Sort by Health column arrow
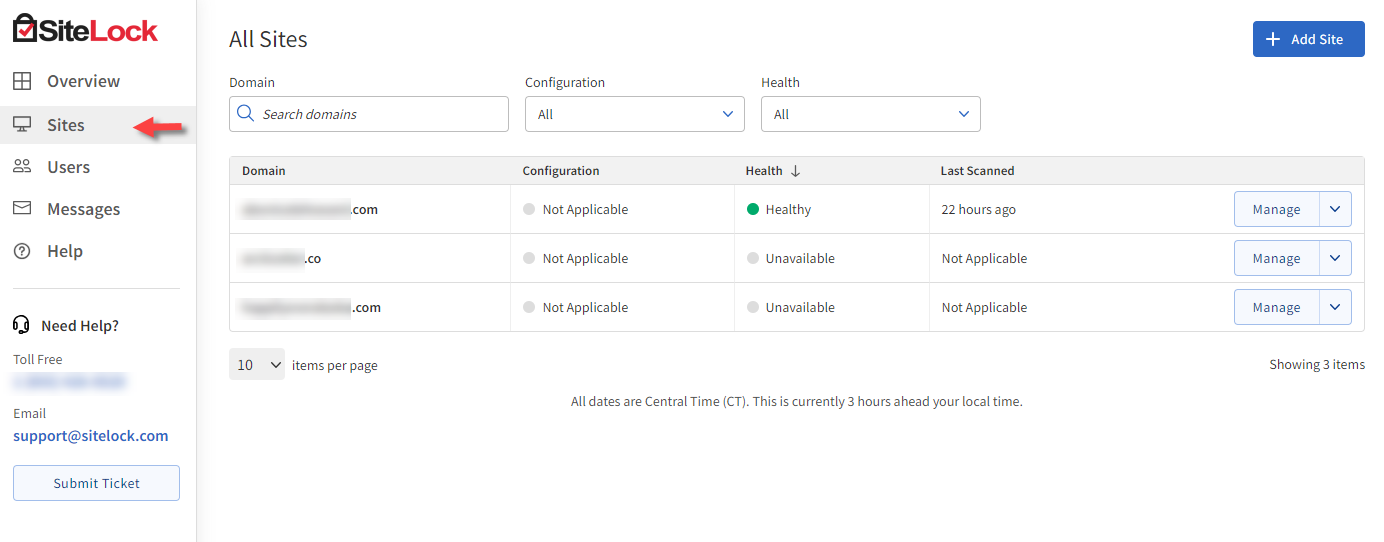 [x=796, y=171]
